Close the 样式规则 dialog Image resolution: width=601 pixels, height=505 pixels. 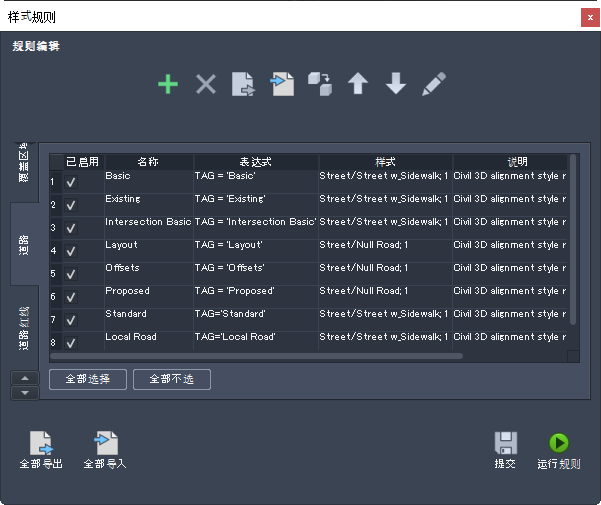(590, 18)
